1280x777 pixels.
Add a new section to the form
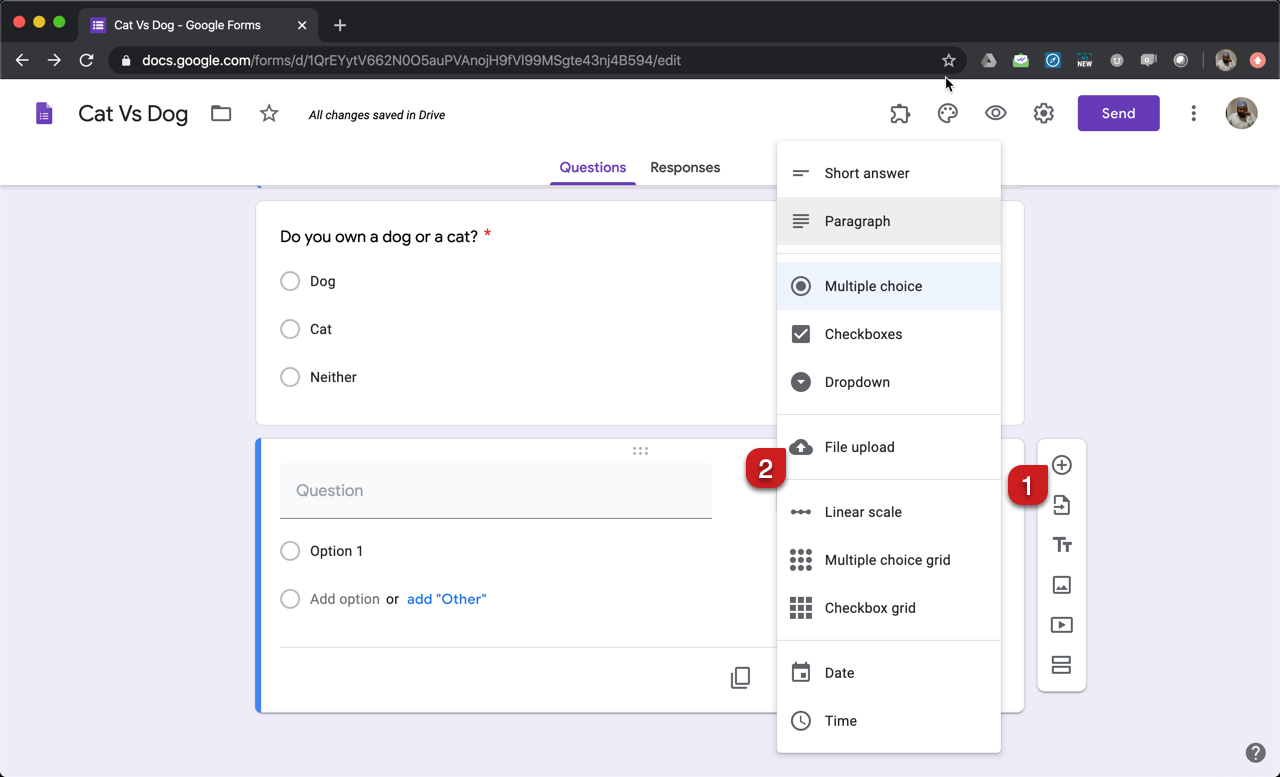tap(1062, 665)
